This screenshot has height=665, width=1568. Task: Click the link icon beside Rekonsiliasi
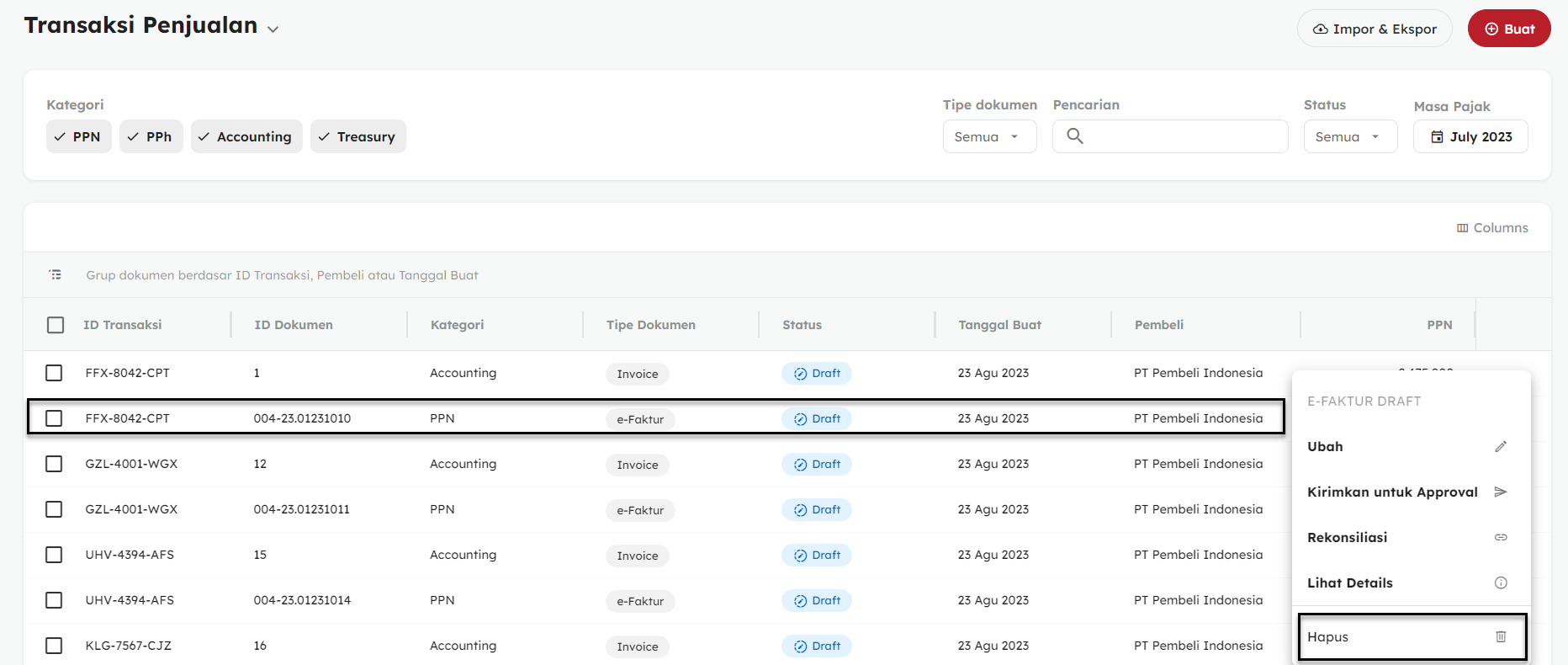[x=1500, y=538]
